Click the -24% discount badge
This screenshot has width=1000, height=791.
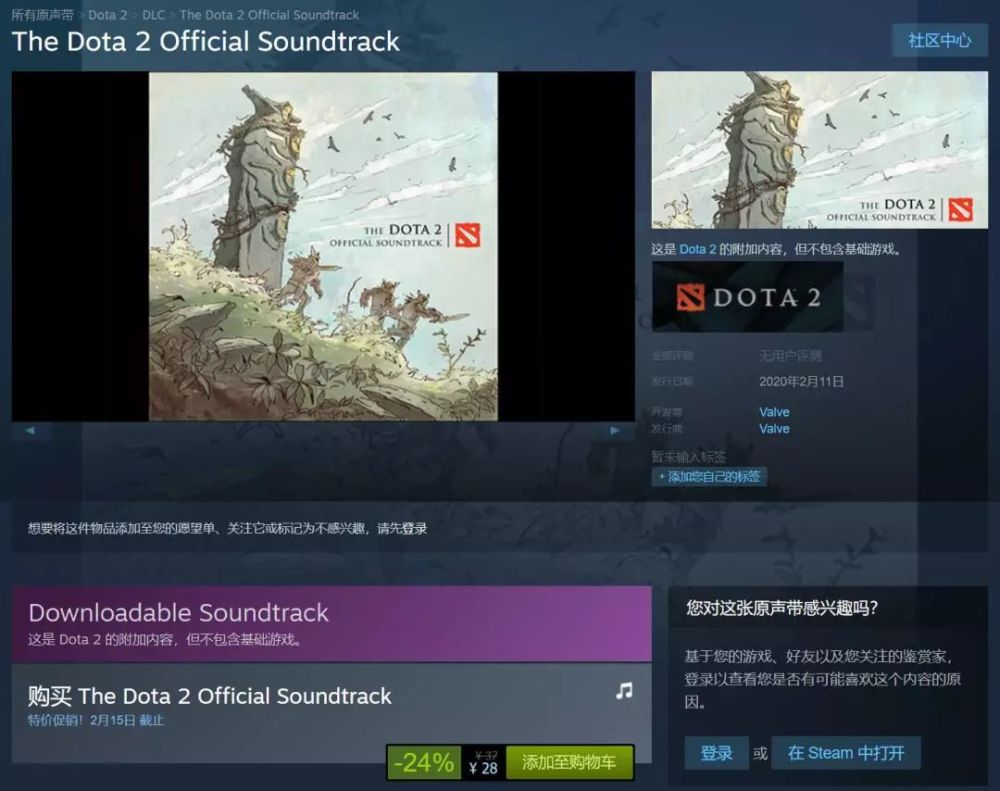424,762
